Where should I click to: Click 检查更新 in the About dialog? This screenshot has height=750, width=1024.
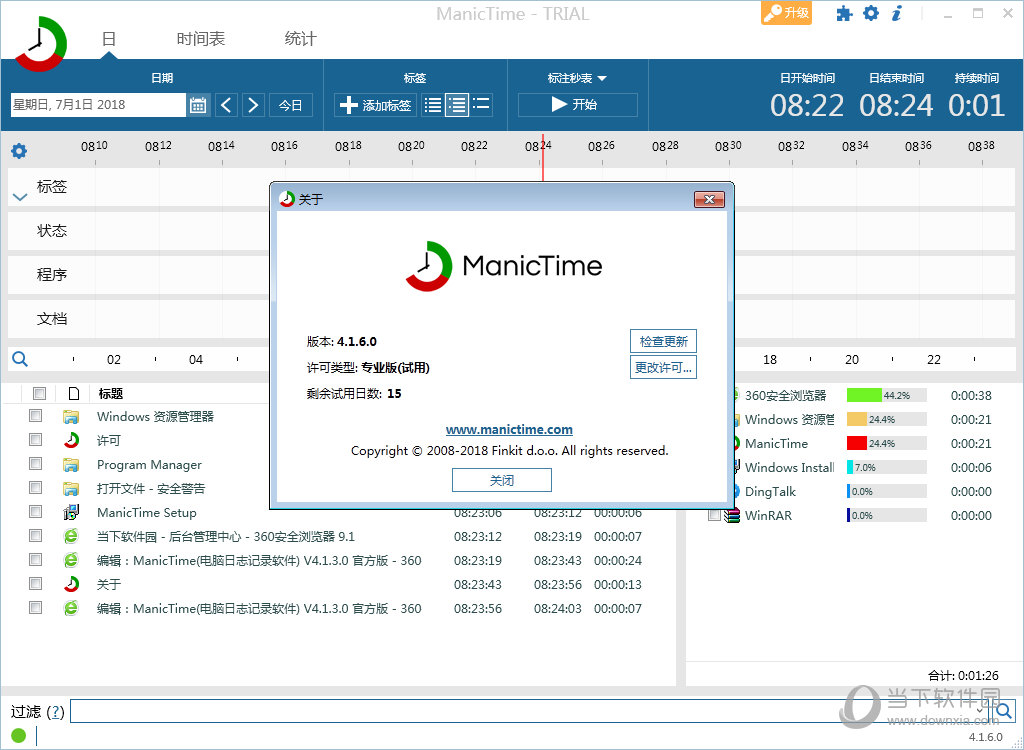pyautogui.click(x=664, y=341)
